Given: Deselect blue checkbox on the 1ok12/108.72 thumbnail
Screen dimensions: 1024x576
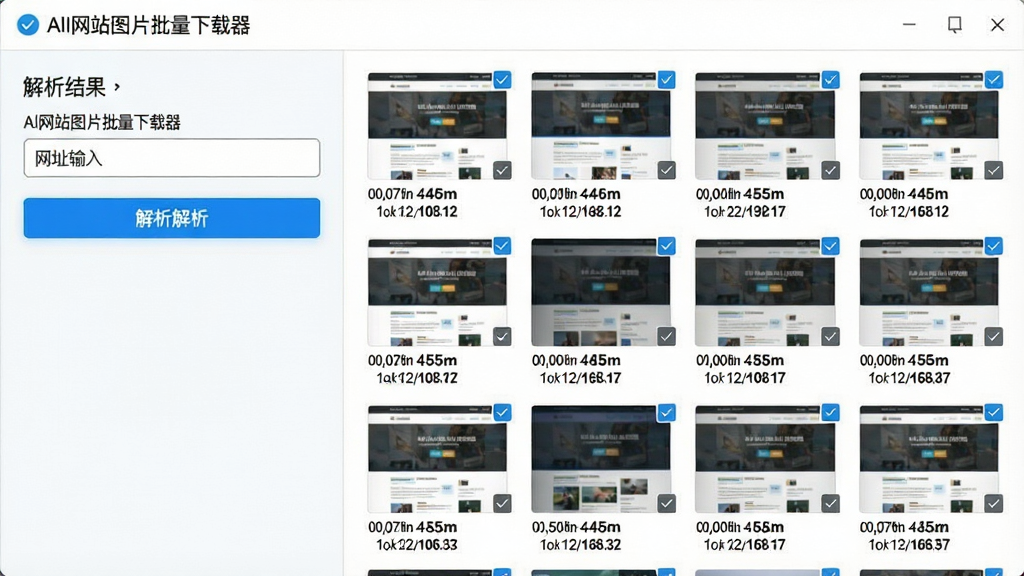Looking at the screenshot, I should (502, 246).
